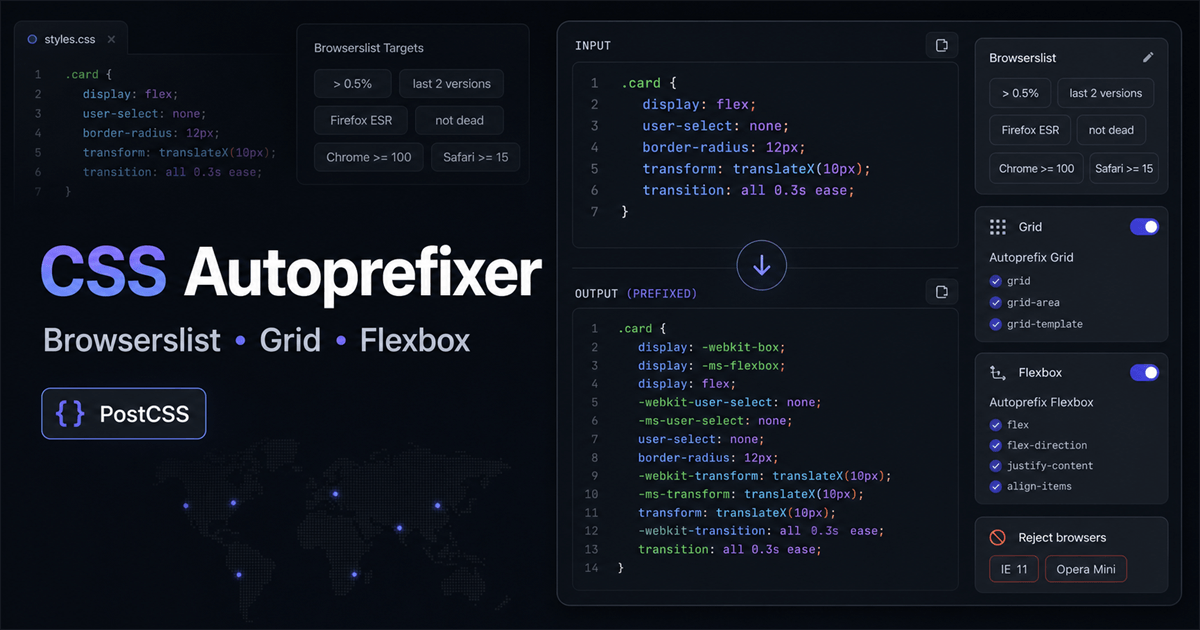1200x630 pixels.
Task: Click 'Browserslist • Grid • Flexbox' subtitle
Action: tap(257, 340)
